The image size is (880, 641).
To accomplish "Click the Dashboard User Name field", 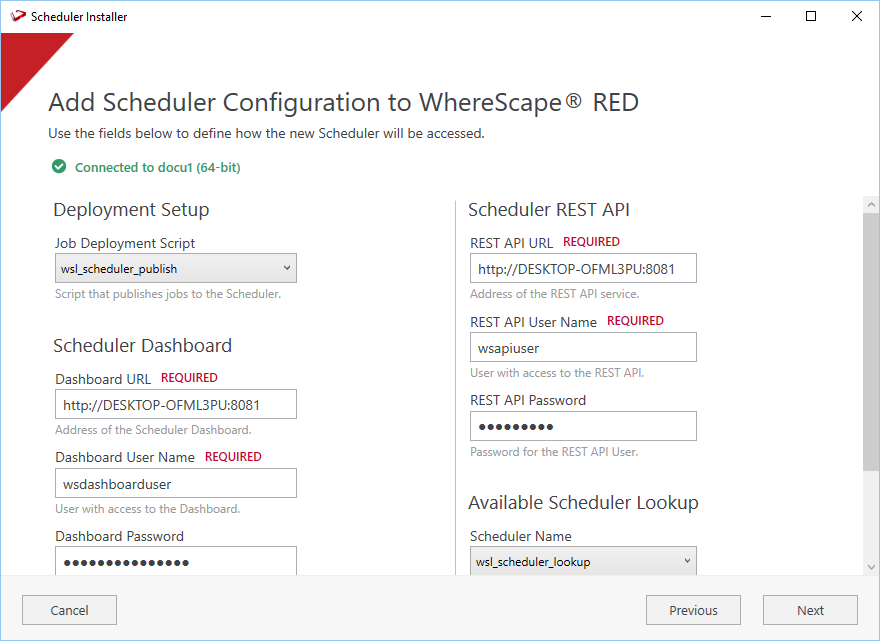I will (176, 484).
